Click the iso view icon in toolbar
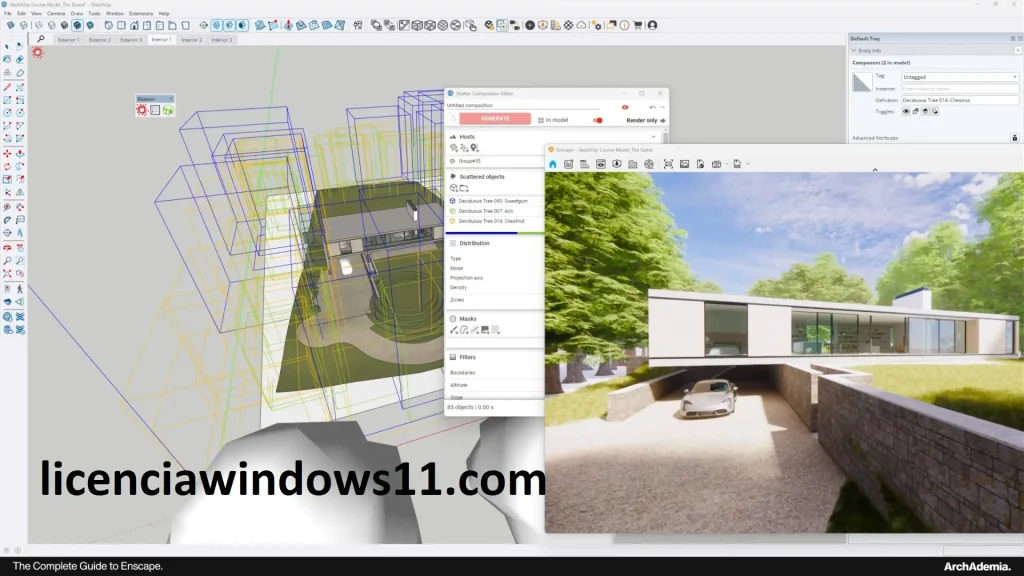The height and width of the screenshot is (576, 1024). [108, 25]
